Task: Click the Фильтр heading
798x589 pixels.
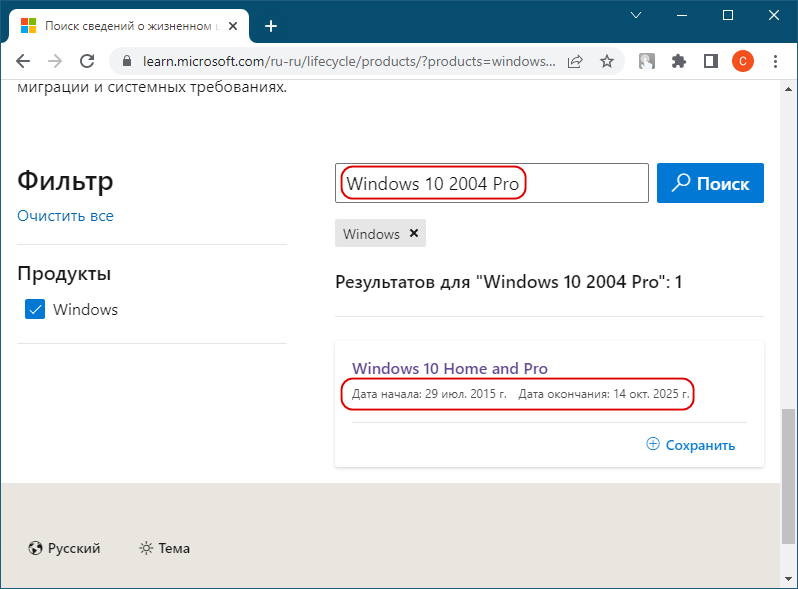Action: tap(65, 181)
